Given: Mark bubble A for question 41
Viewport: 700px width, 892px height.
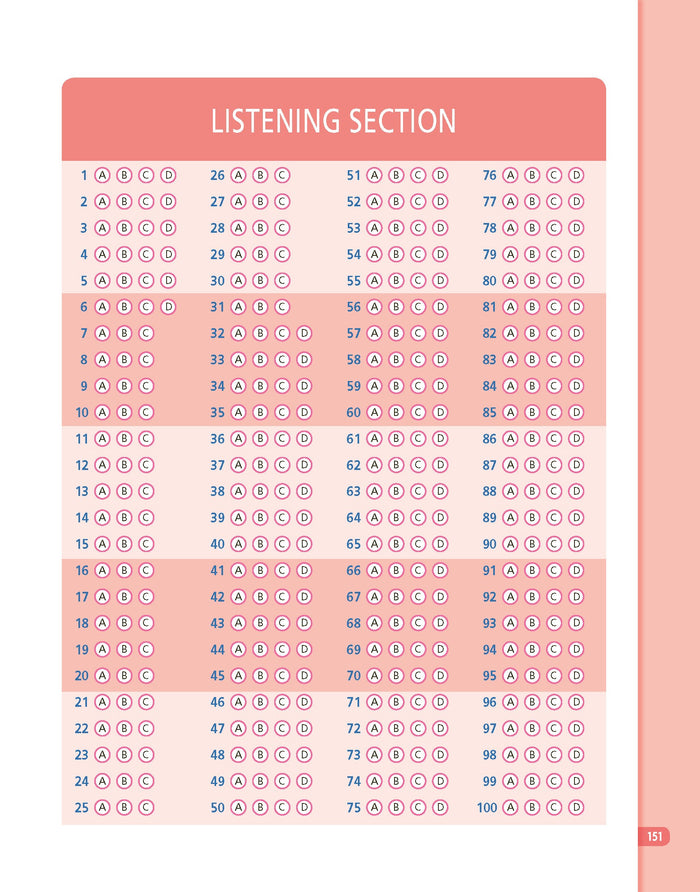Looking at the screenshot, I should click(x=238, y=571).
